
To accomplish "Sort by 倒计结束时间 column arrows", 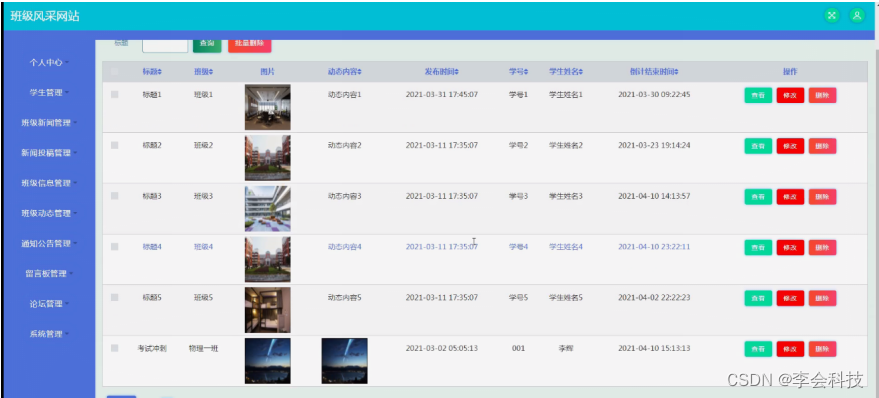I will [x=677, y=72].
